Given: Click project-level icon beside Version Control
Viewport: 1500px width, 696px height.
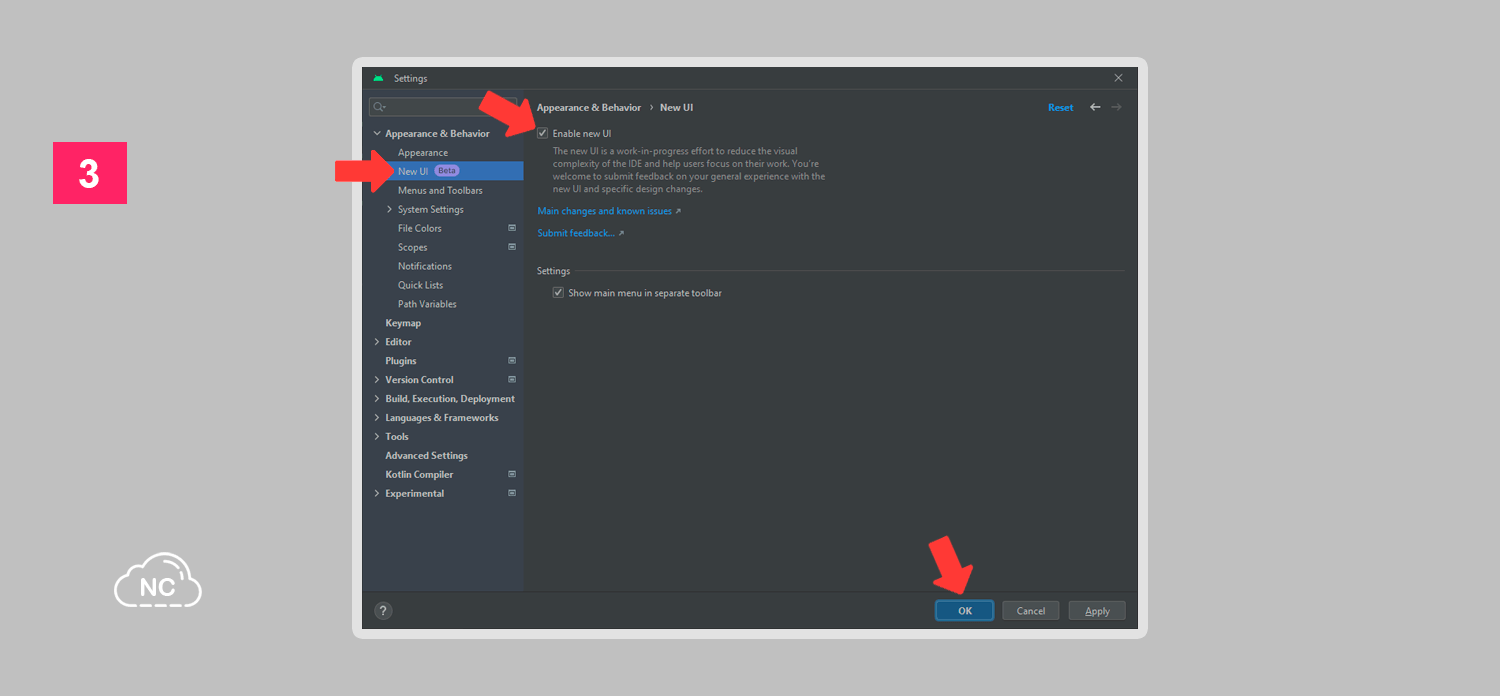Looking at the screenshot, I should pos(512,380).
